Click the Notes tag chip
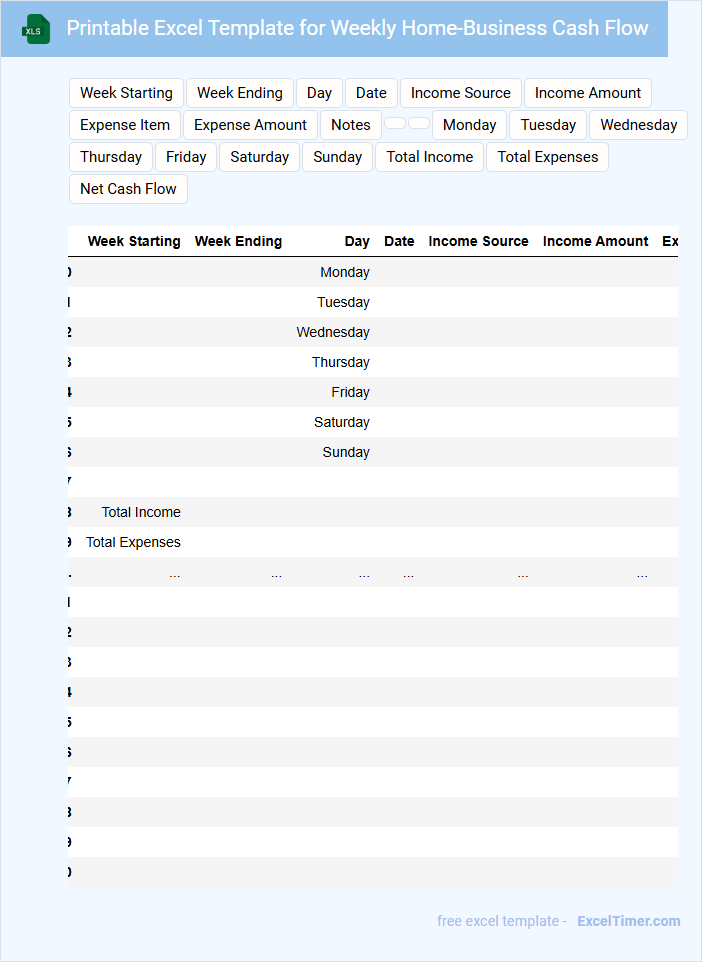Image resolution: width=702 pixels, height=962 pixels. click(351, 125)
